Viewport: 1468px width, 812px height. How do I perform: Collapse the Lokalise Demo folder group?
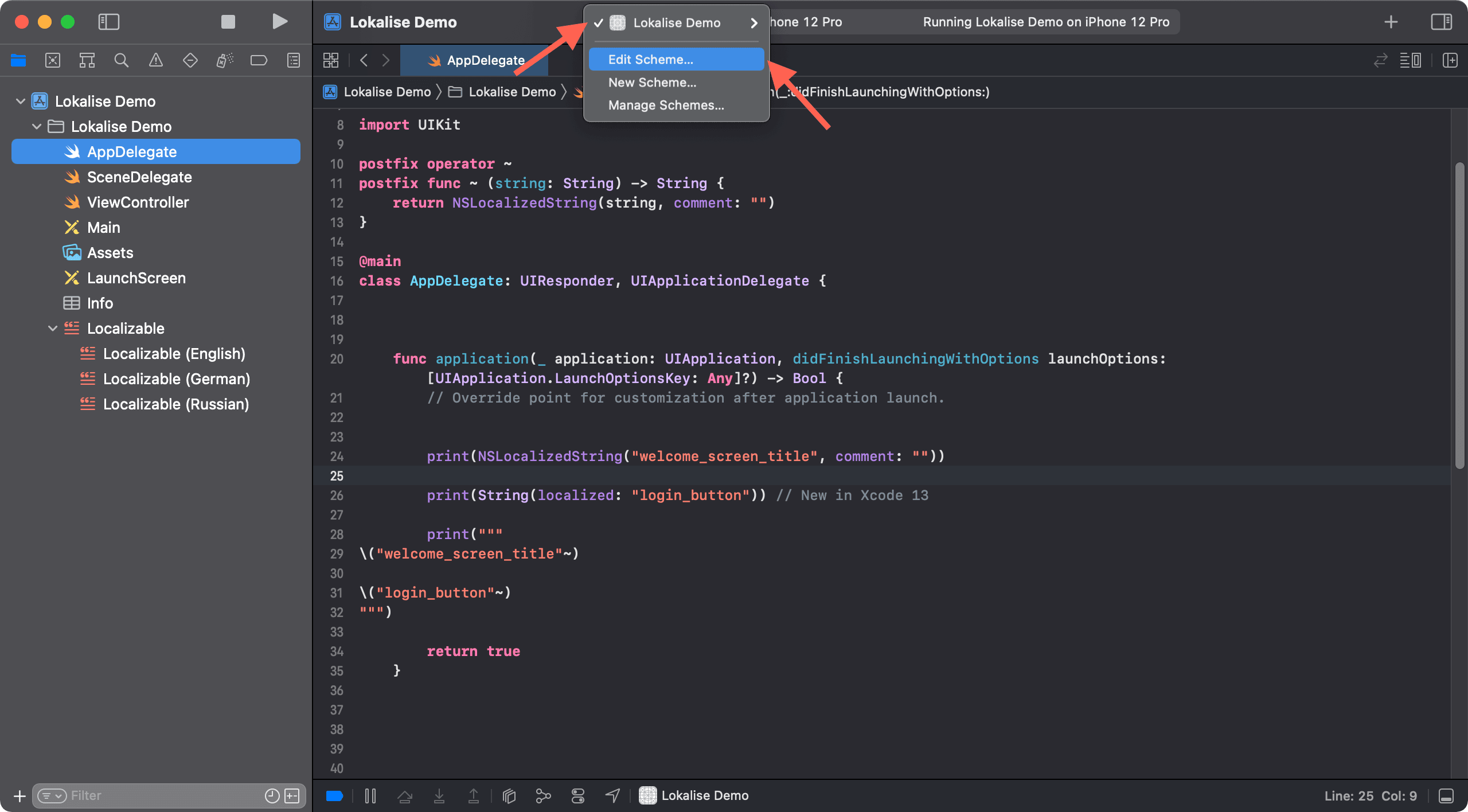[x=37, y=127]
